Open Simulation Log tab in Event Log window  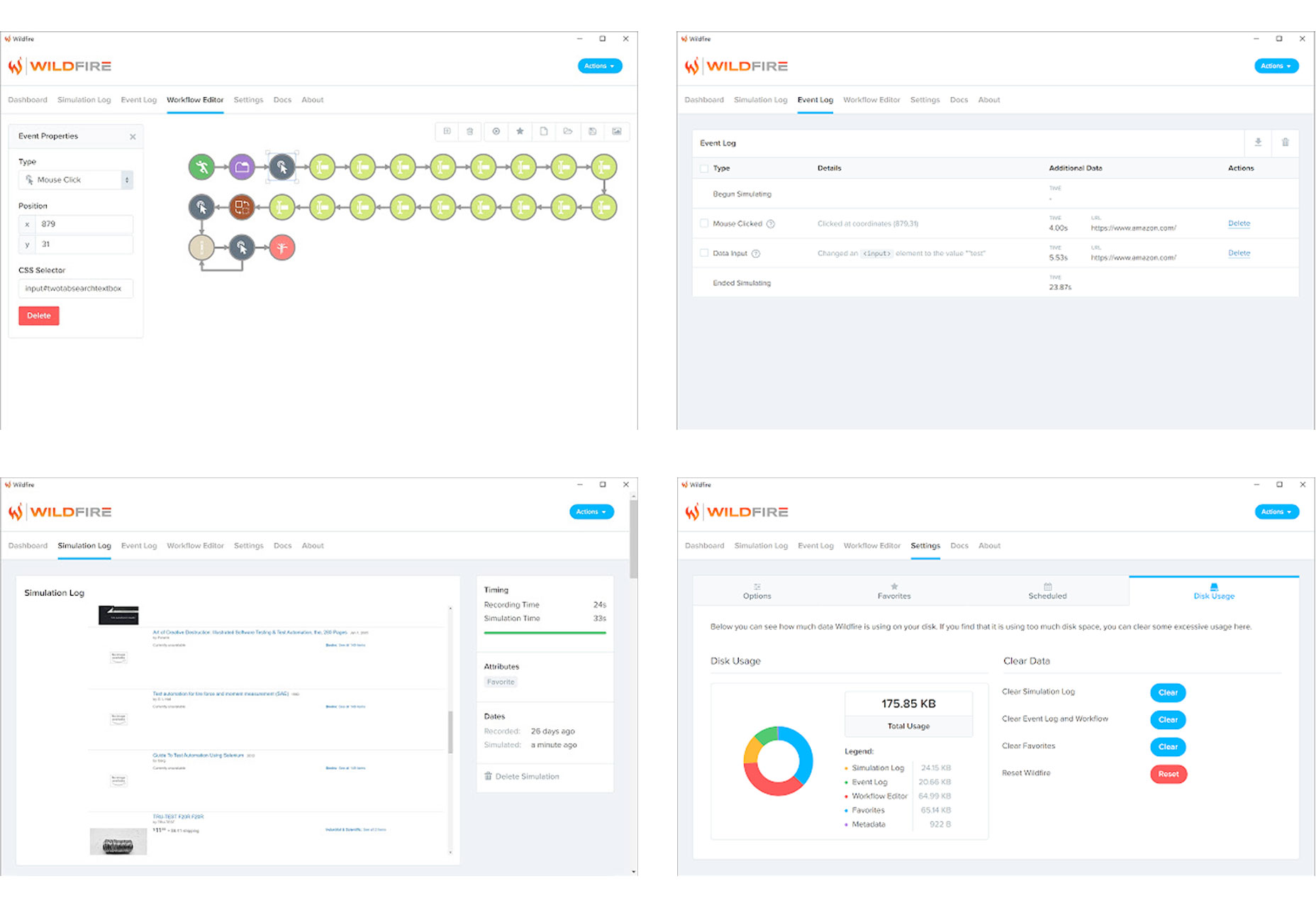pyautogui.click(x=760, y=100)
